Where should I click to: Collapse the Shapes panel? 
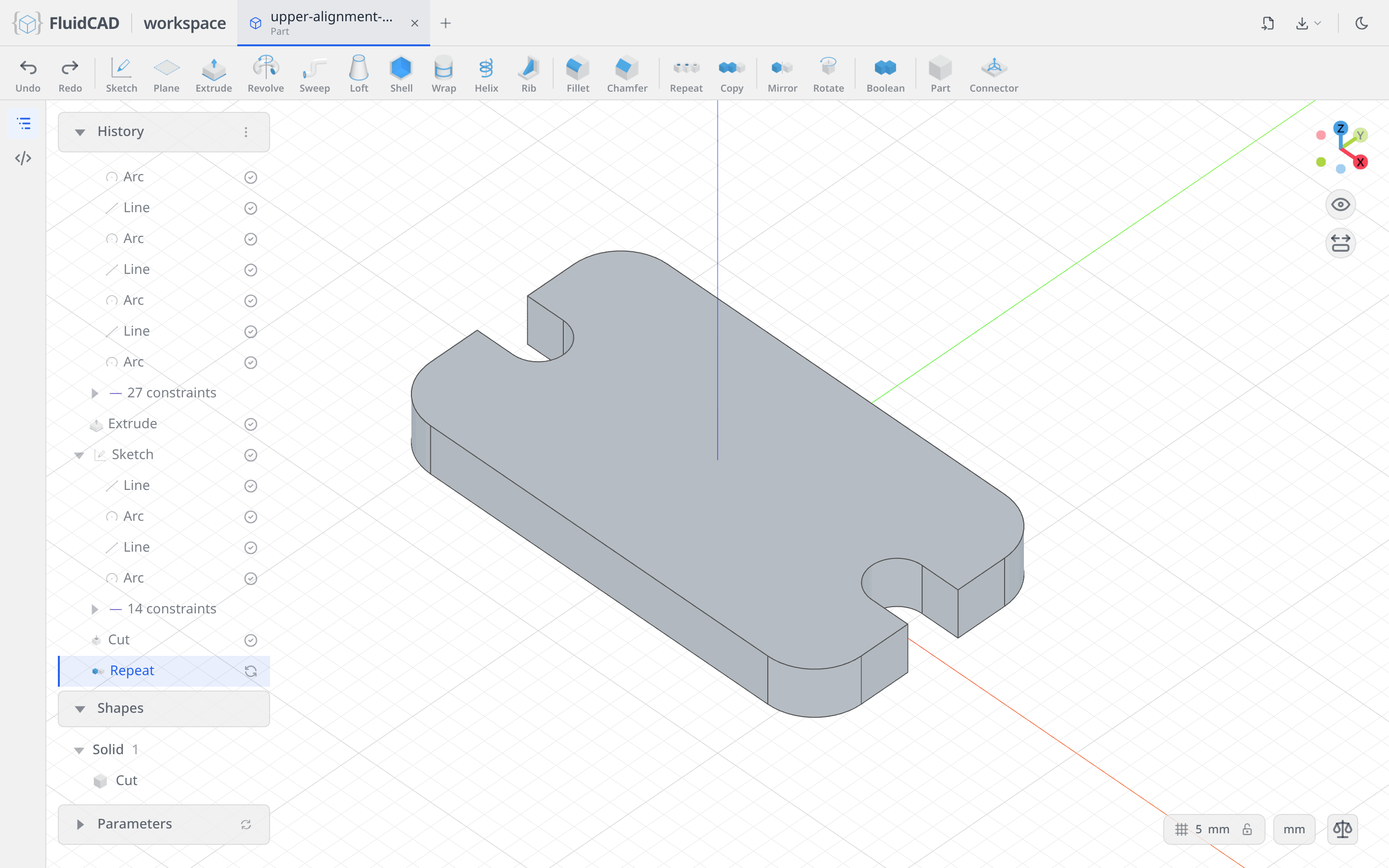pos(80,709)
